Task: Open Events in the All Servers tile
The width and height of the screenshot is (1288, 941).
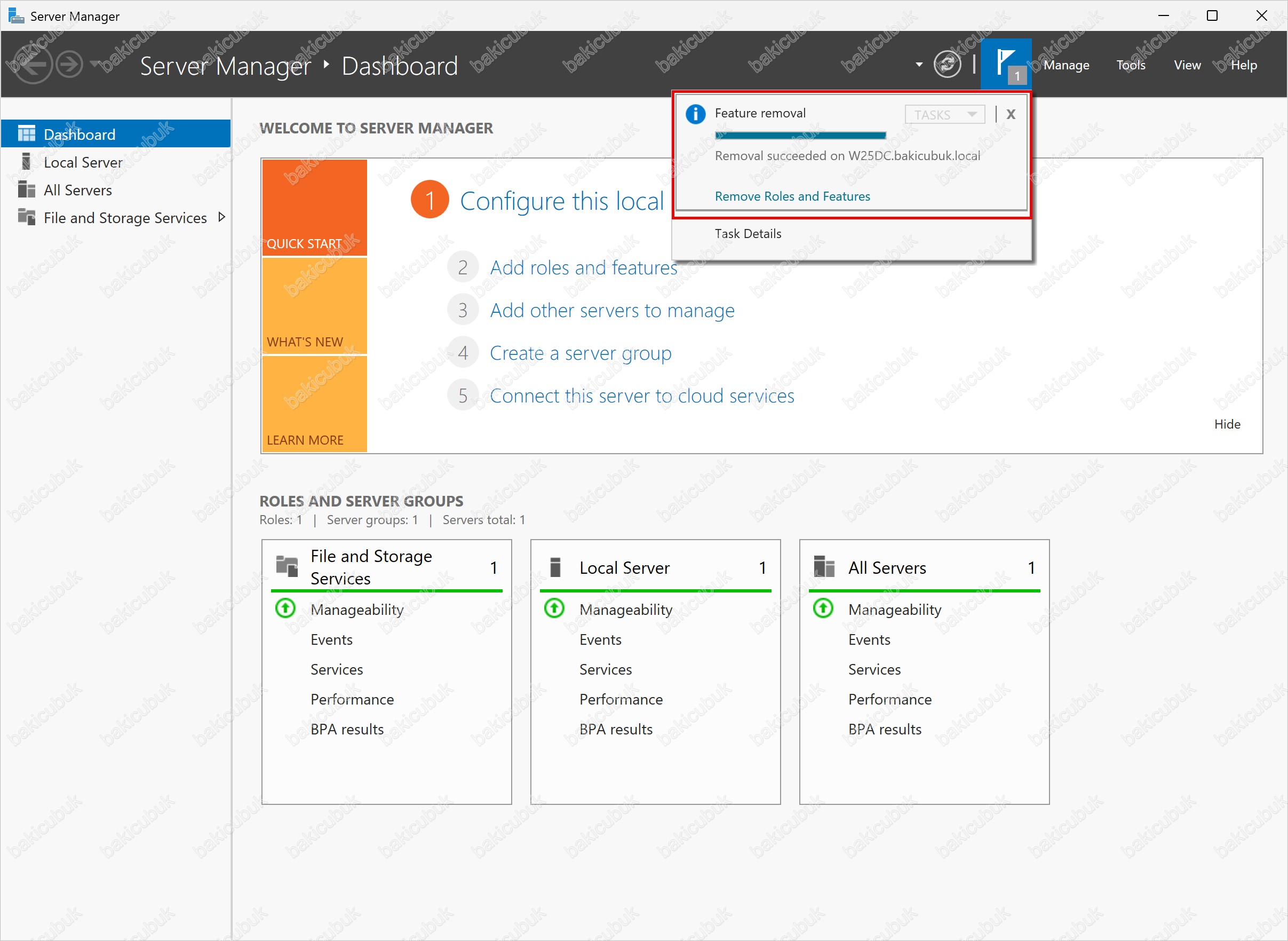Action: click(x=869, y=639)
